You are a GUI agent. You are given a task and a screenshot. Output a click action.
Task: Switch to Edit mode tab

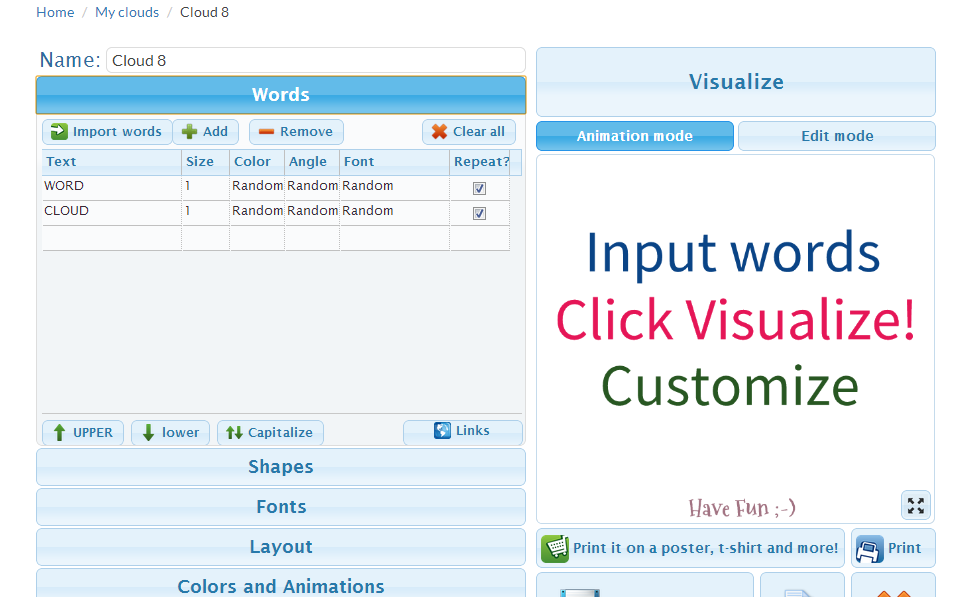click(x=837, y=136)
